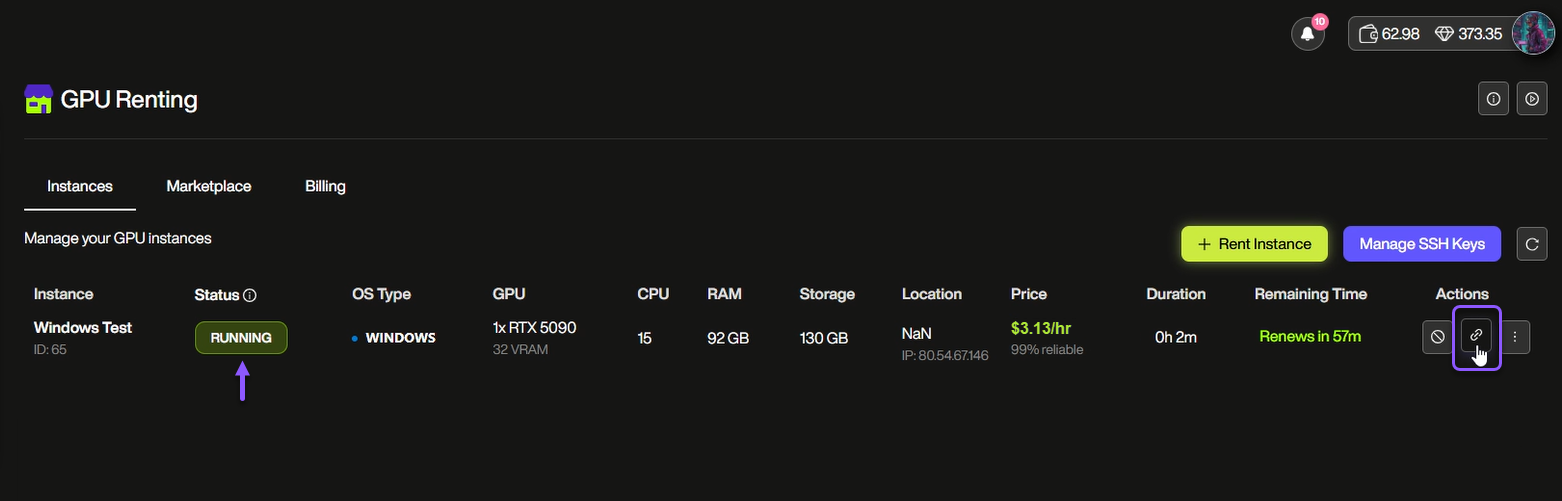
Task: Switch to the Instances tab
Action: pos(80,186)
